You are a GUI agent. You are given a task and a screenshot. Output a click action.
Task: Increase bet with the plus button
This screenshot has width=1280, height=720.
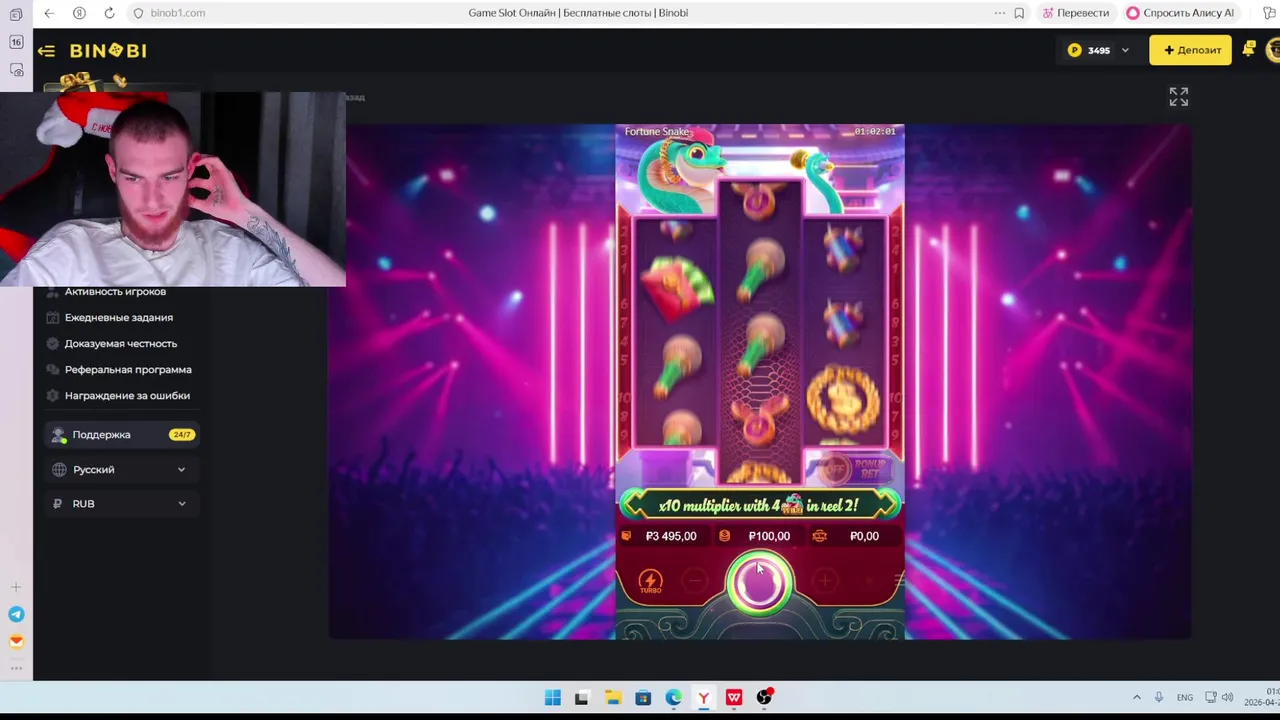coord(824,580)
